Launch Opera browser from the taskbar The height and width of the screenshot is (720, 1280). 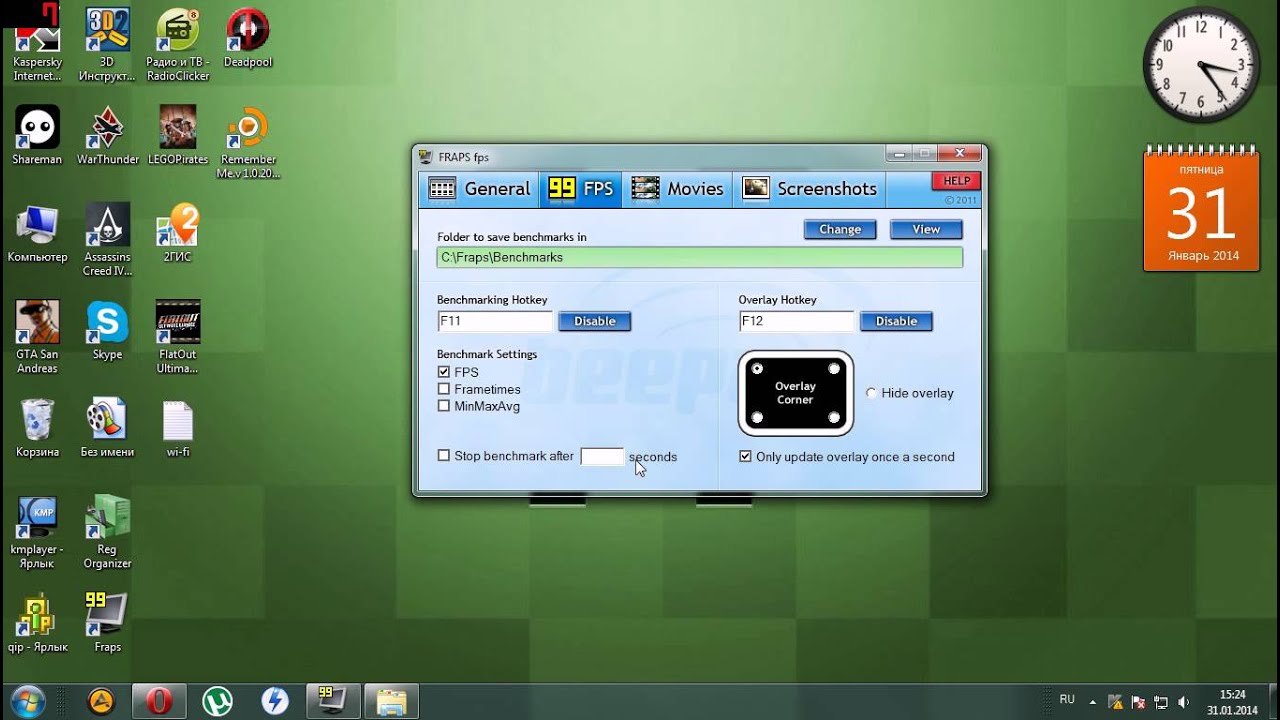pyautogui.click(x=159, y=701)
